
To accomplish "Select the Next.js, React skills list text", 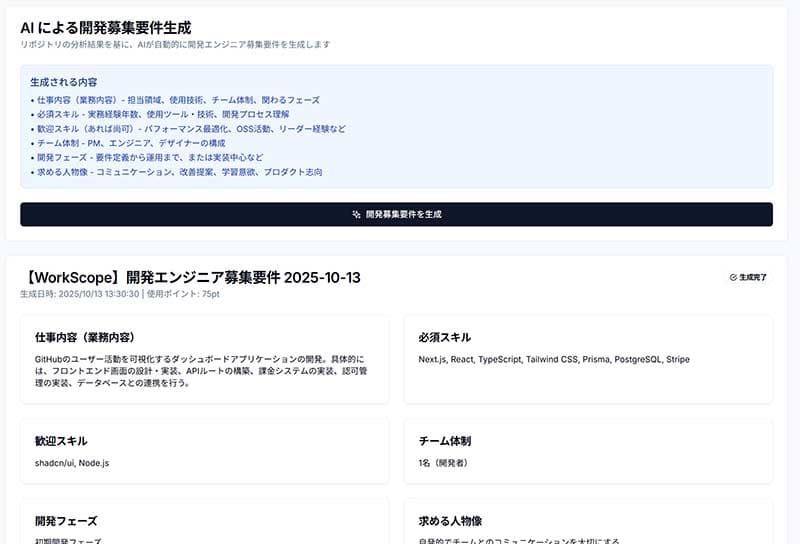I will tap(553, 359).
